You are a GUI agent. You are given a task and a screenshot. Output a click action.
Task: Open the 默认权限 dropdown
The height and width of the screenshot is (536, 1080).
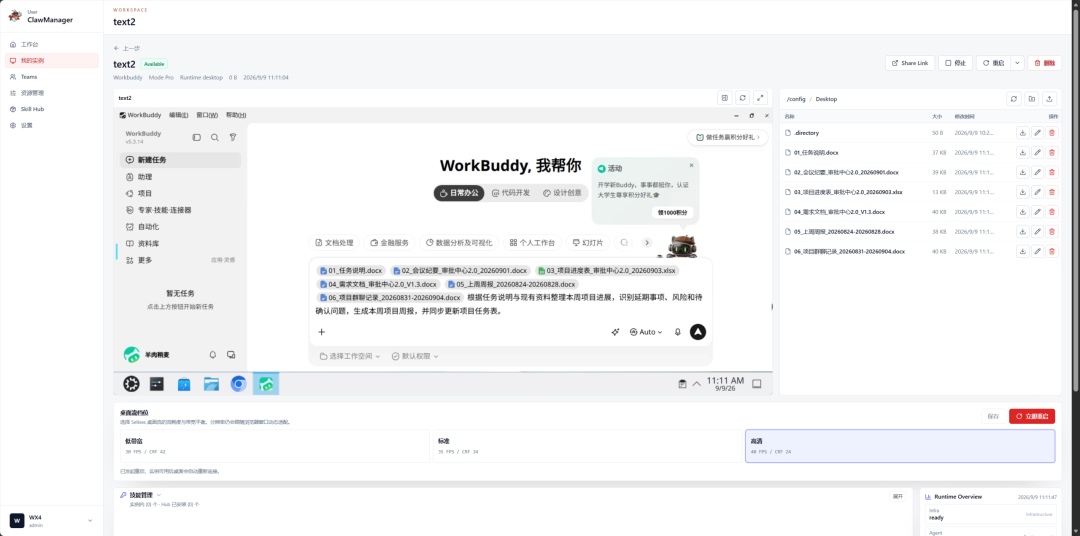pos(415,356)
